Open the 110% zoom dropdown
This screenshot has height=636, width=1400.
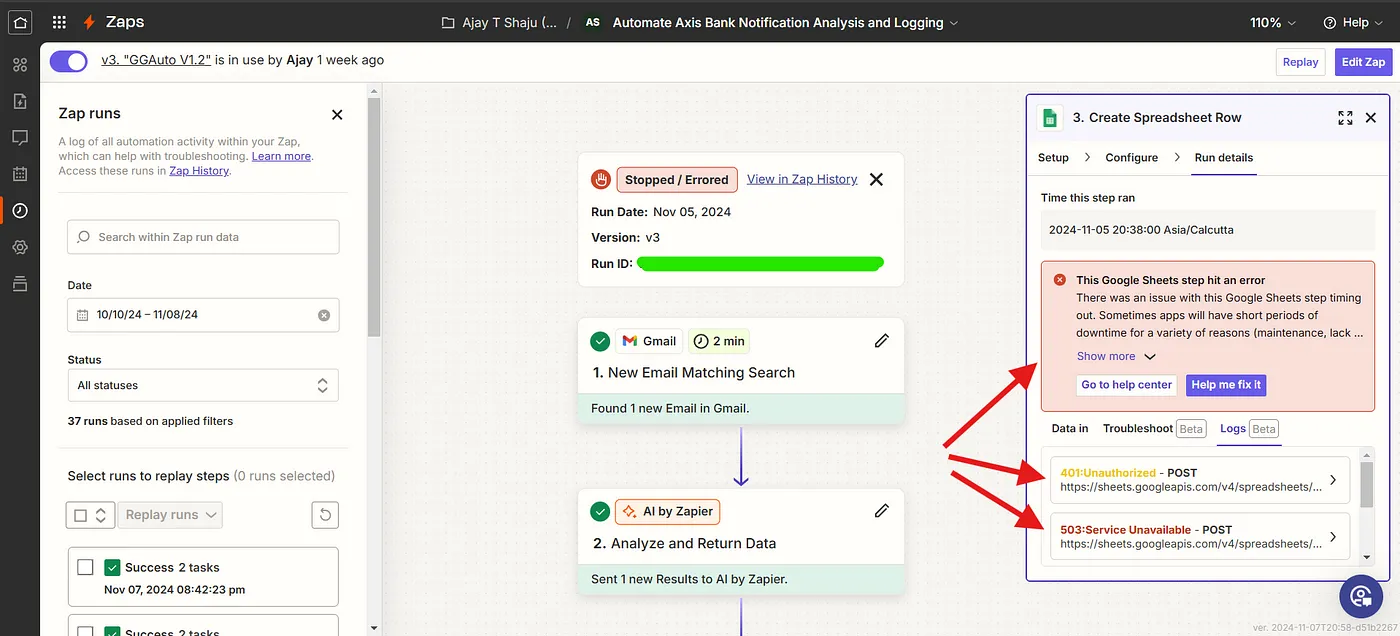(x=1273, y=22)
